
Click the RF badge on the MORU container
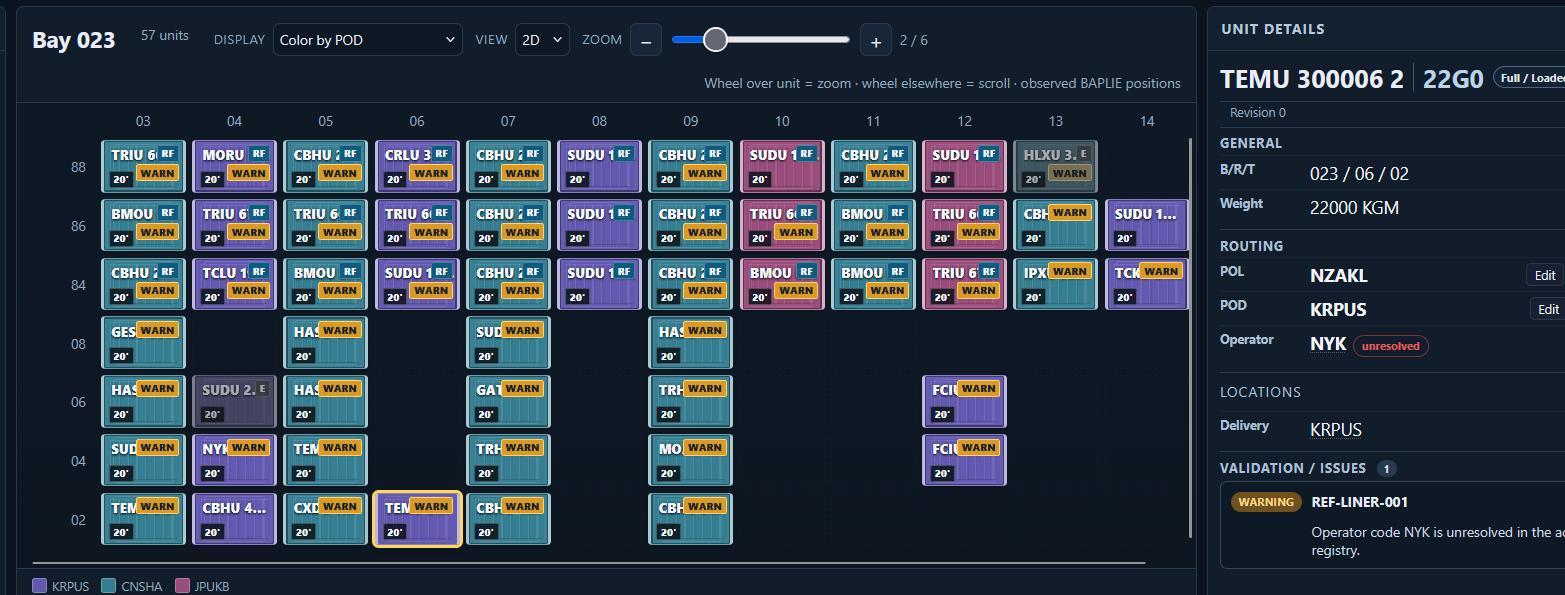(x=259, y=154)
